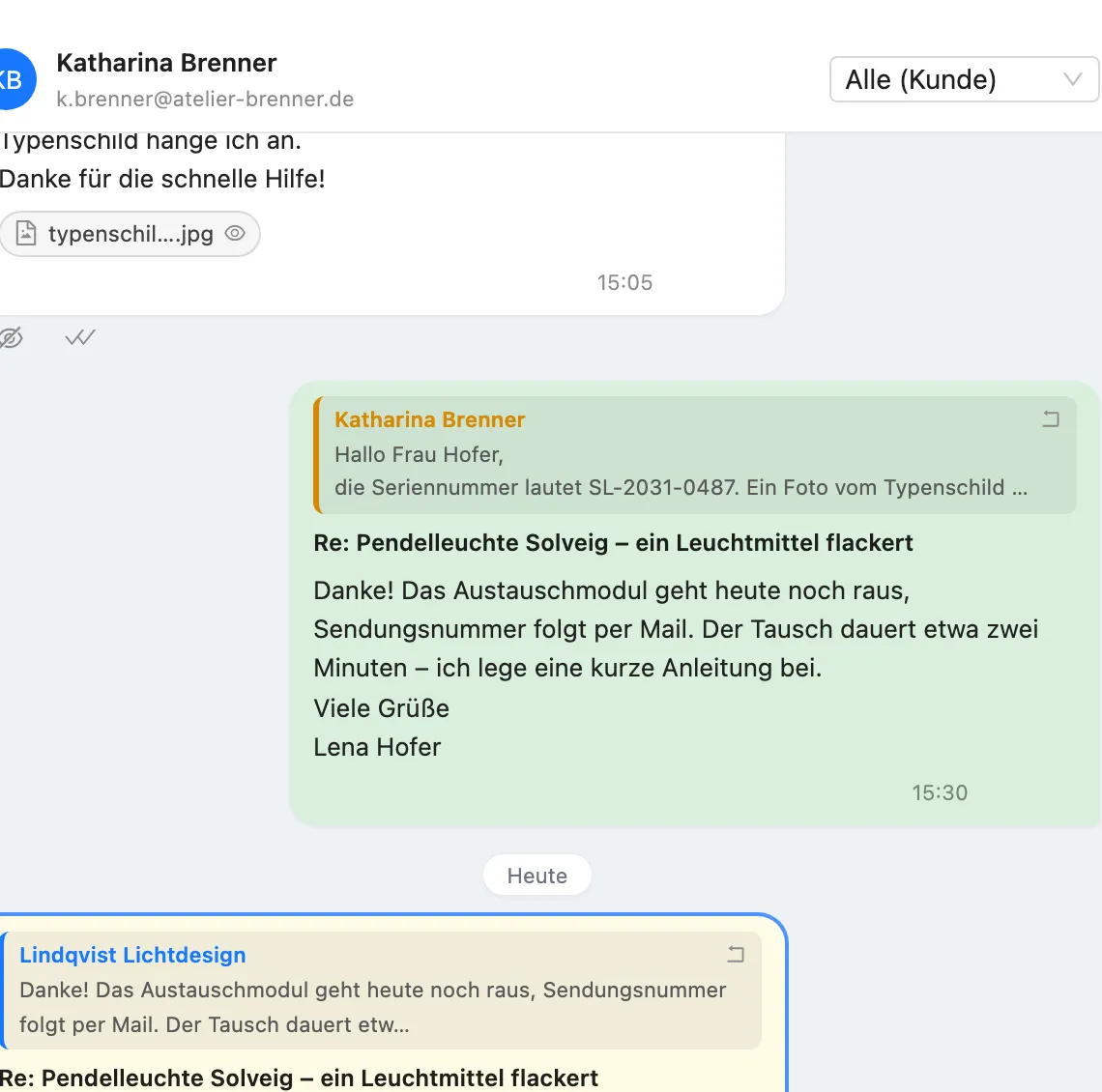Click the "Danke für die schnelle Hilfe!" text
This screenshot has width=1102, height=1092.
(x=162, y=179)
